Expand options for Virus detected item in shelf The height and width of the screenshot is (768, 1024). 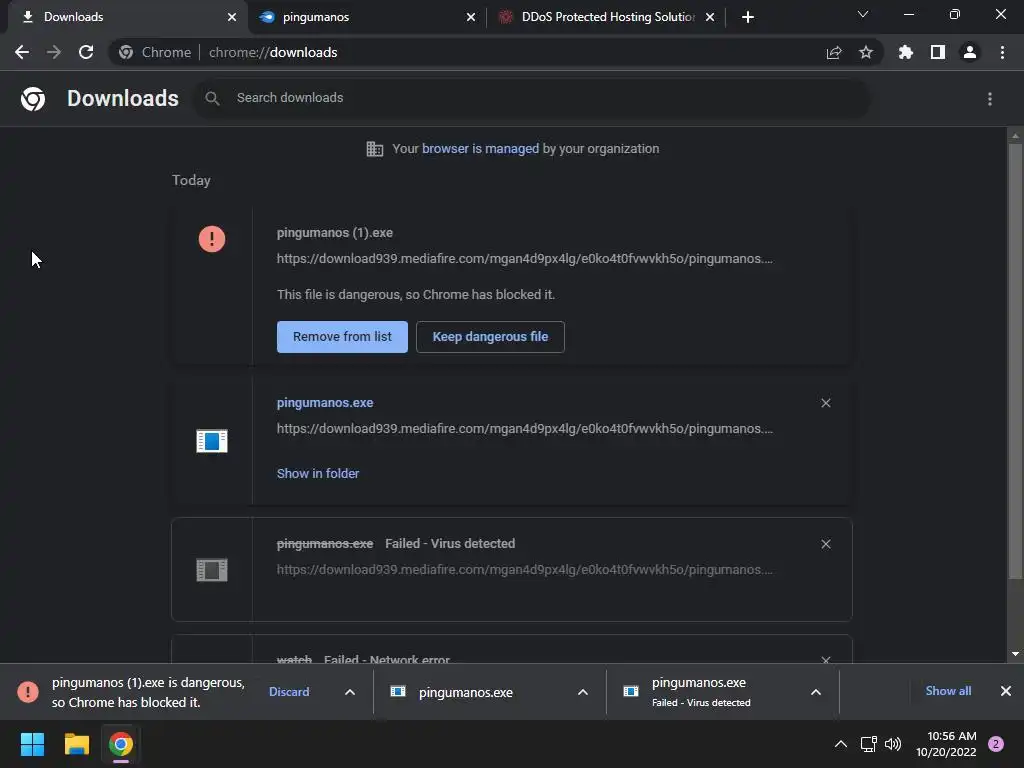[816, 692]
